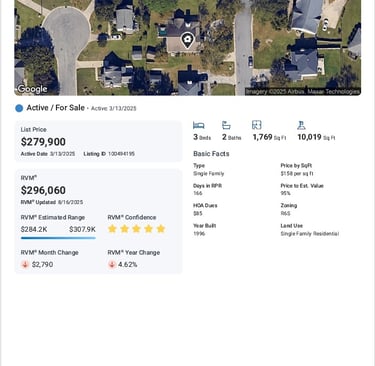The width and height of the screenshot is (375, 366).
Task: Click the aerial satellite map image
Action: click(188, 48)
